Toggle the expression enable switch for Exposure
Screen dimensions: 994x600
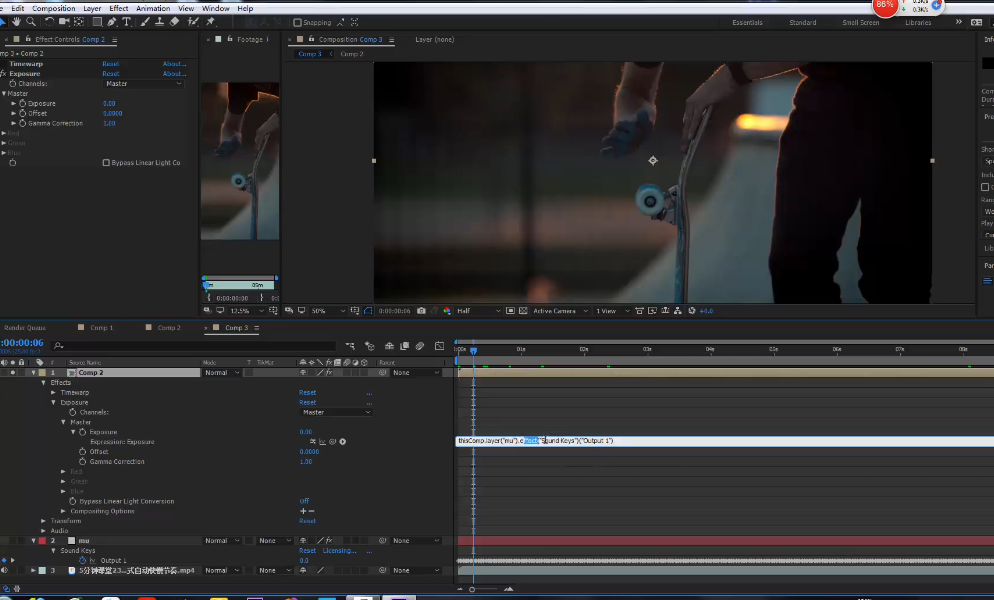[313, 441]
